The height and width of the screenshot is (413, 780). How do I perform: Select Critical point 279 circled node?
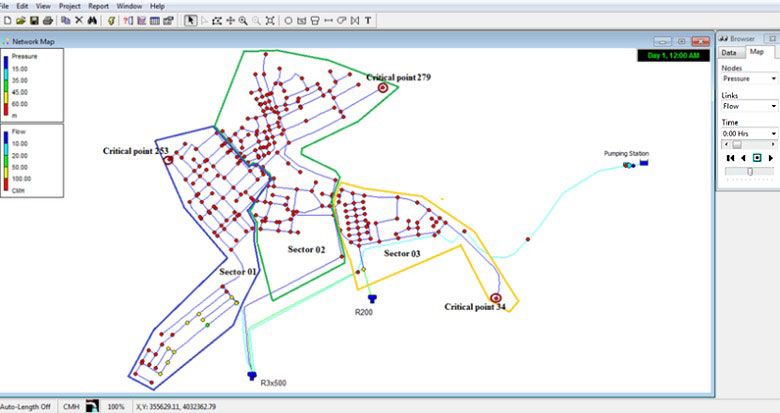tap(383, 88)
